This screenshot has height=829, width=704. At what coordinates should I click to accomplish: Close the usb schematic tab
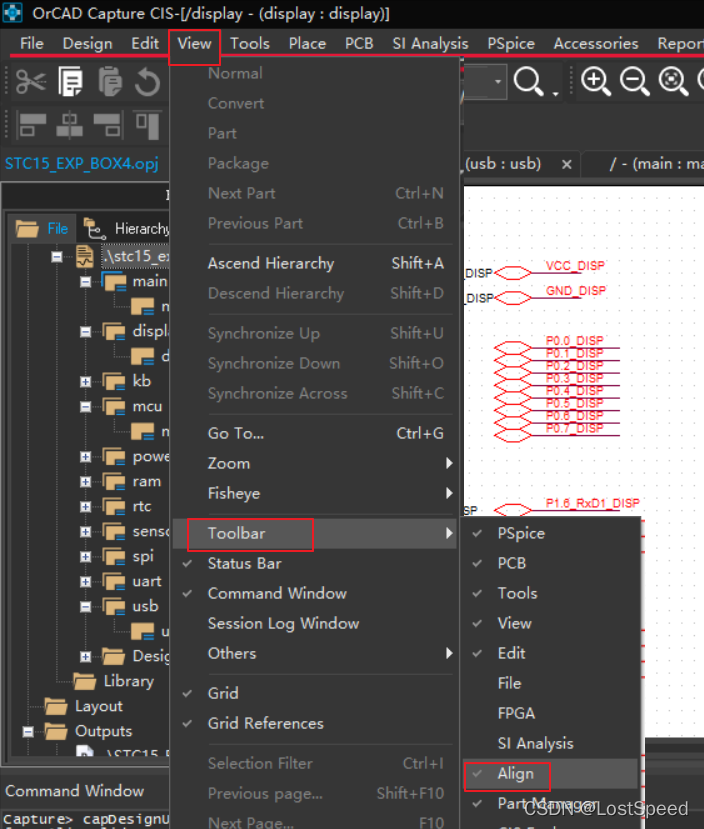click(566, 164)
